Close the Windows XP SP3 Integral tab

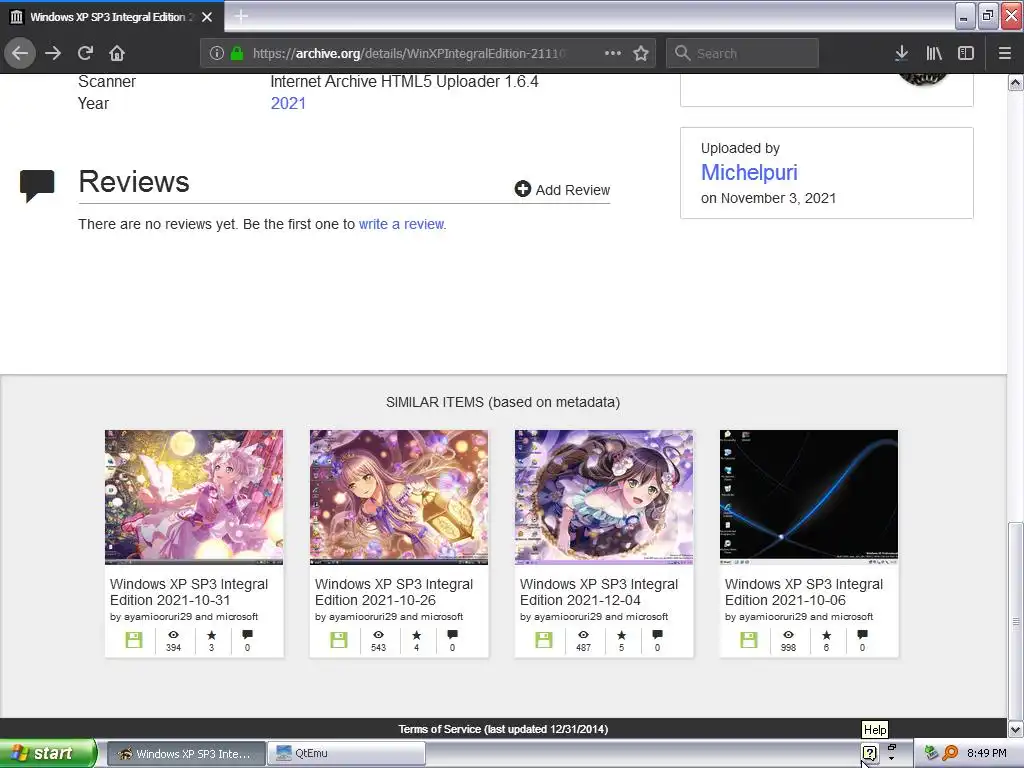click(207, 17)
